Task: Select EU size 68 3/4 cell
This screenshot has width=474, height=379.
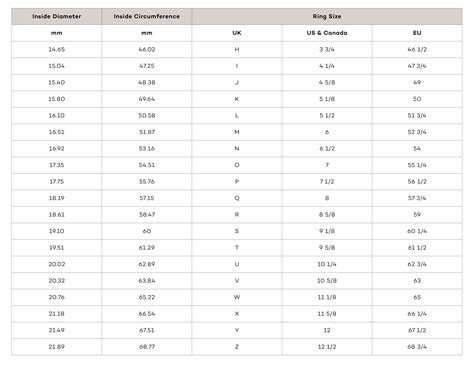Action: (417, 347)
